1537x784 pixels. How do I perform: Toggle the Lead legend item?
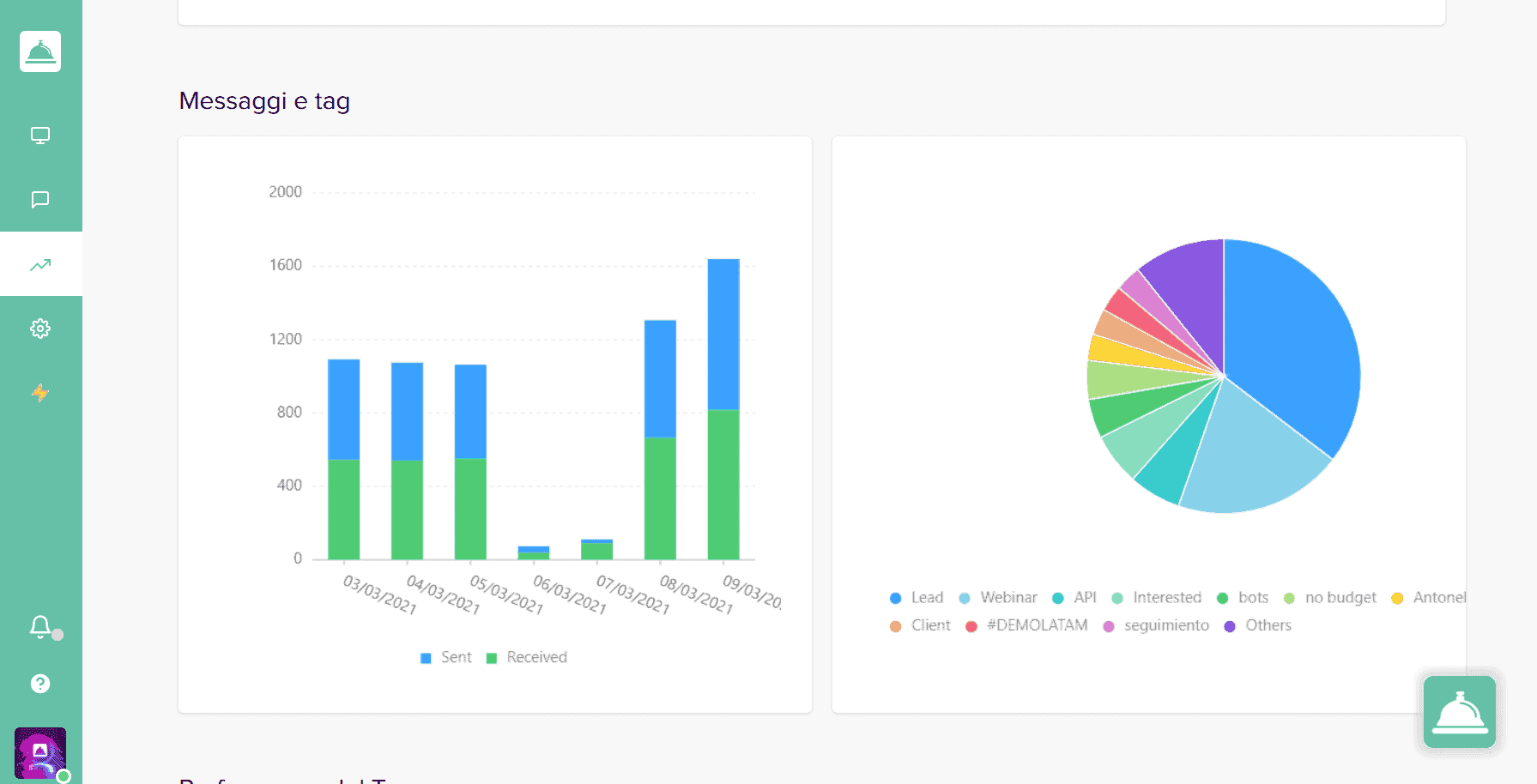point(917,598)
